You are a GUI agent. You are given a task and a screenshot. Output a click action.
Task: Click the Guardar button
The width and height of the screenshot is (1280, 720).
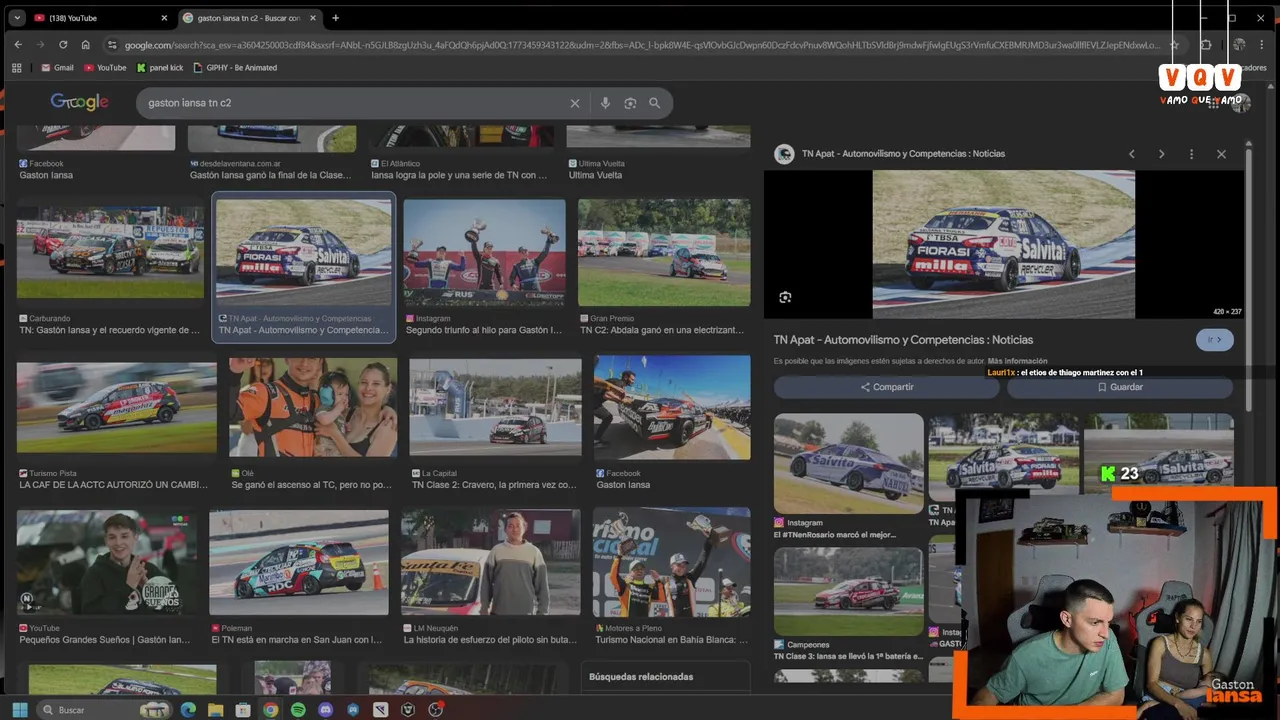click(x=1120, y=387)
